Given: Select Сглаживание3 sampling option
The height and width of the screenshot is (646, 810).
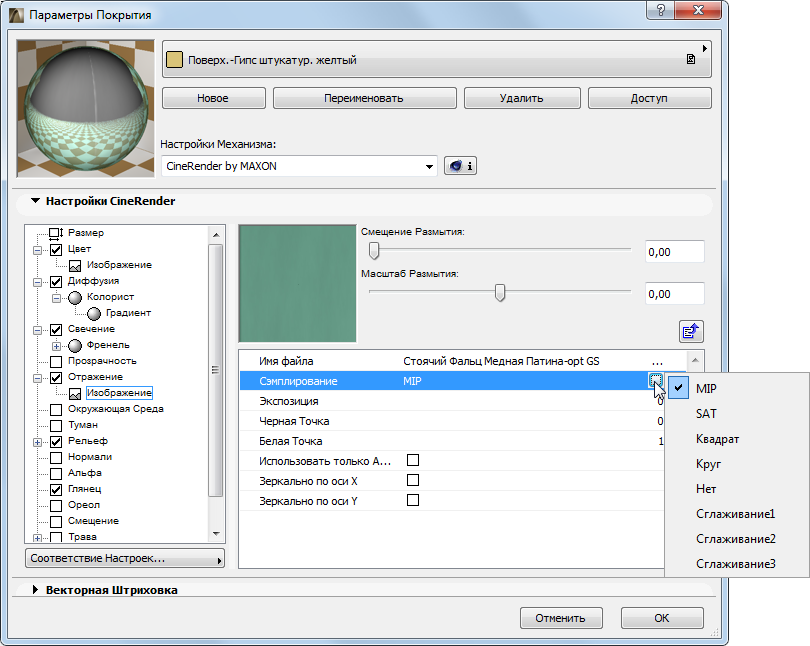Looking at the screenshot, I should click(737, 564).
